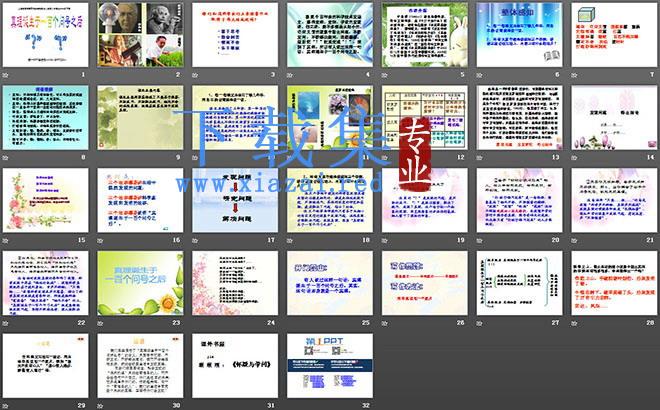Select slide 27 thumbnail with bracket diagram
The height and width of the screenshot is (410, 660).
pyautogui.click(x=519, y=283)
